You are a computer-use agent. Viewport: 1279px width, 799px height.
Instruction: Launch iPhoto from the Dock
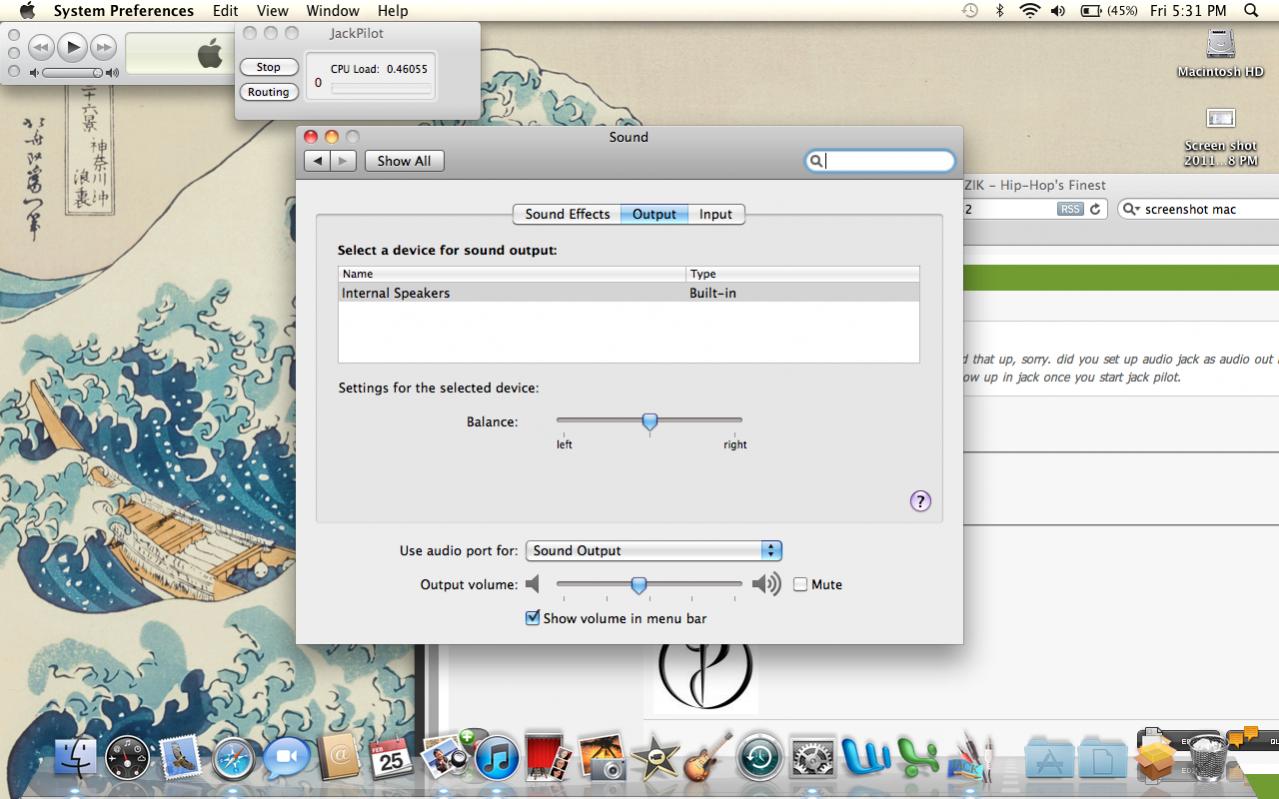(x=602, y=757)
